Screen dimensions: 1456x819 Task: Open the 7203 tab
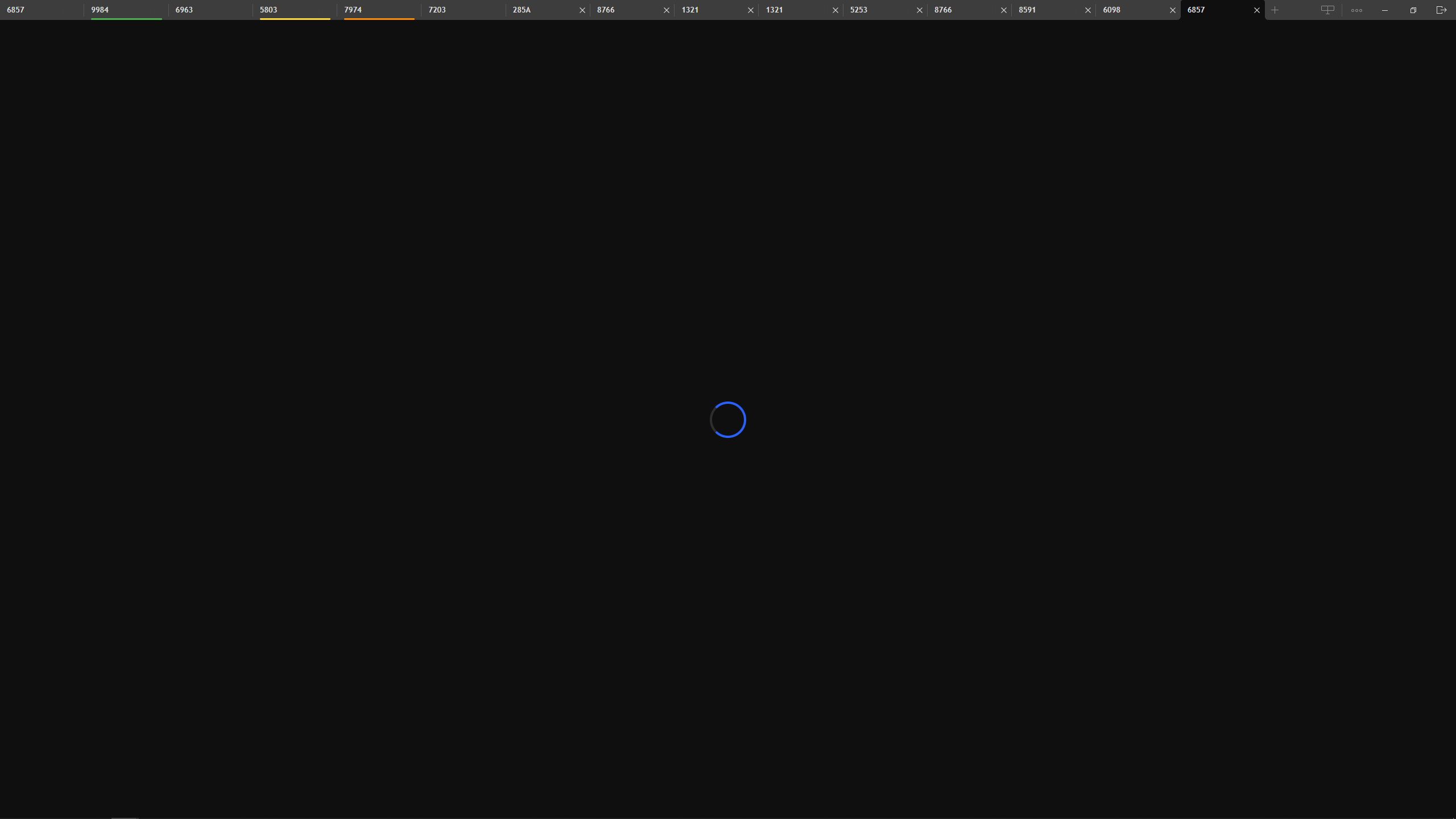click(x=463, y=10)
